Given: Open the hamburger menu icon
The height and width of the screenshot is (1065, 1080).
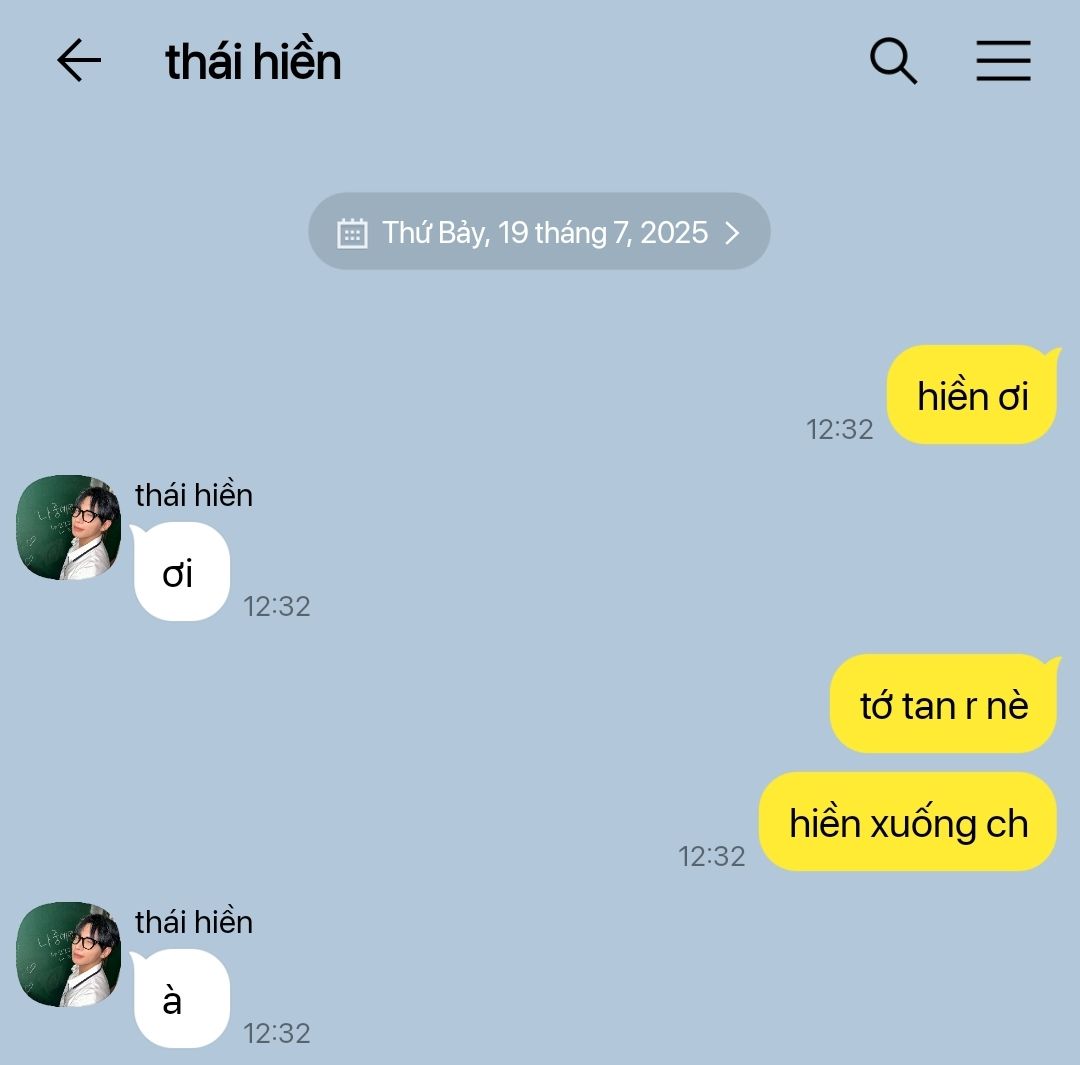Looking at the screenshot, I should [1004, 61].
